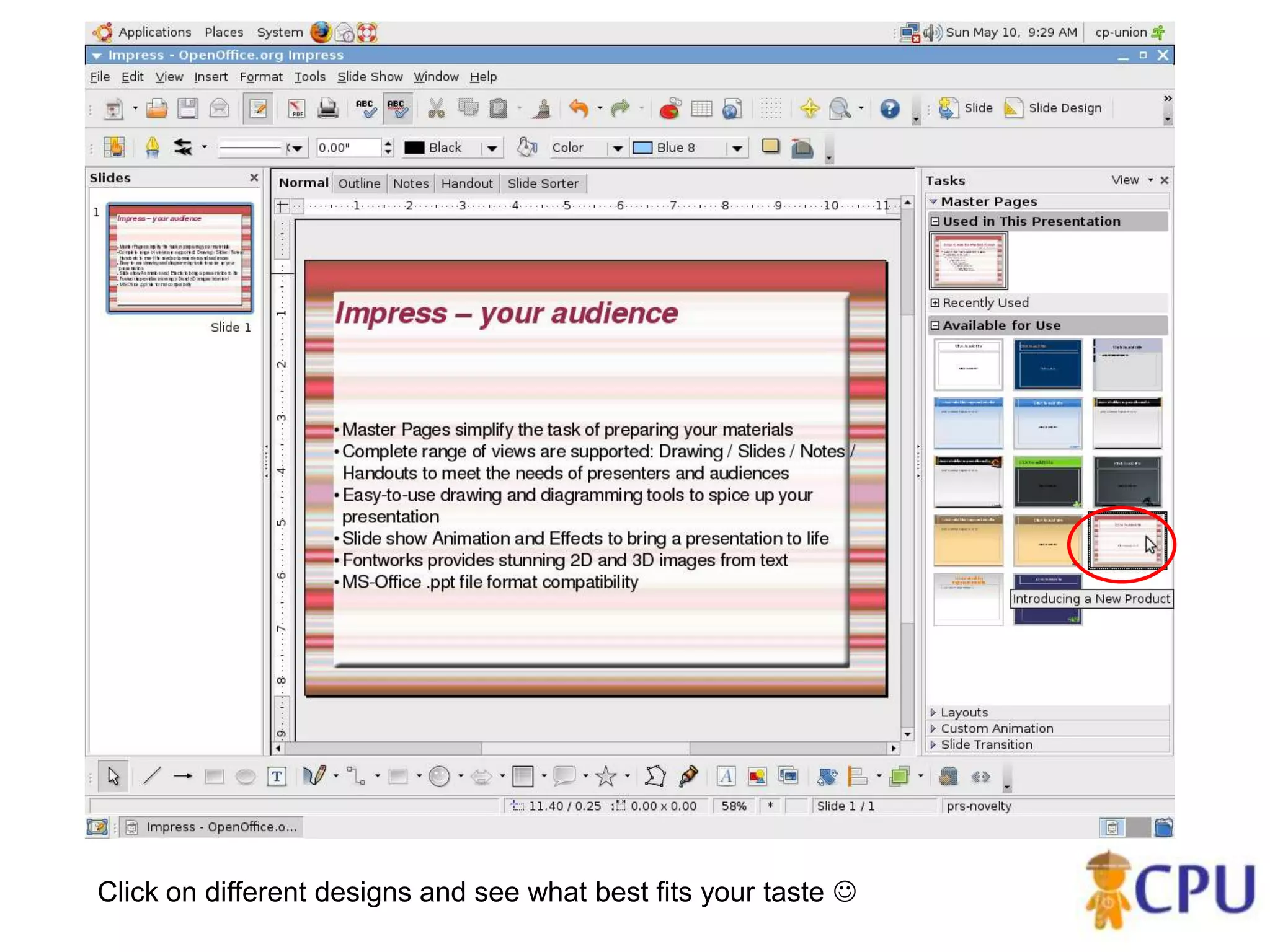Undo the last action

click(579, 108)
